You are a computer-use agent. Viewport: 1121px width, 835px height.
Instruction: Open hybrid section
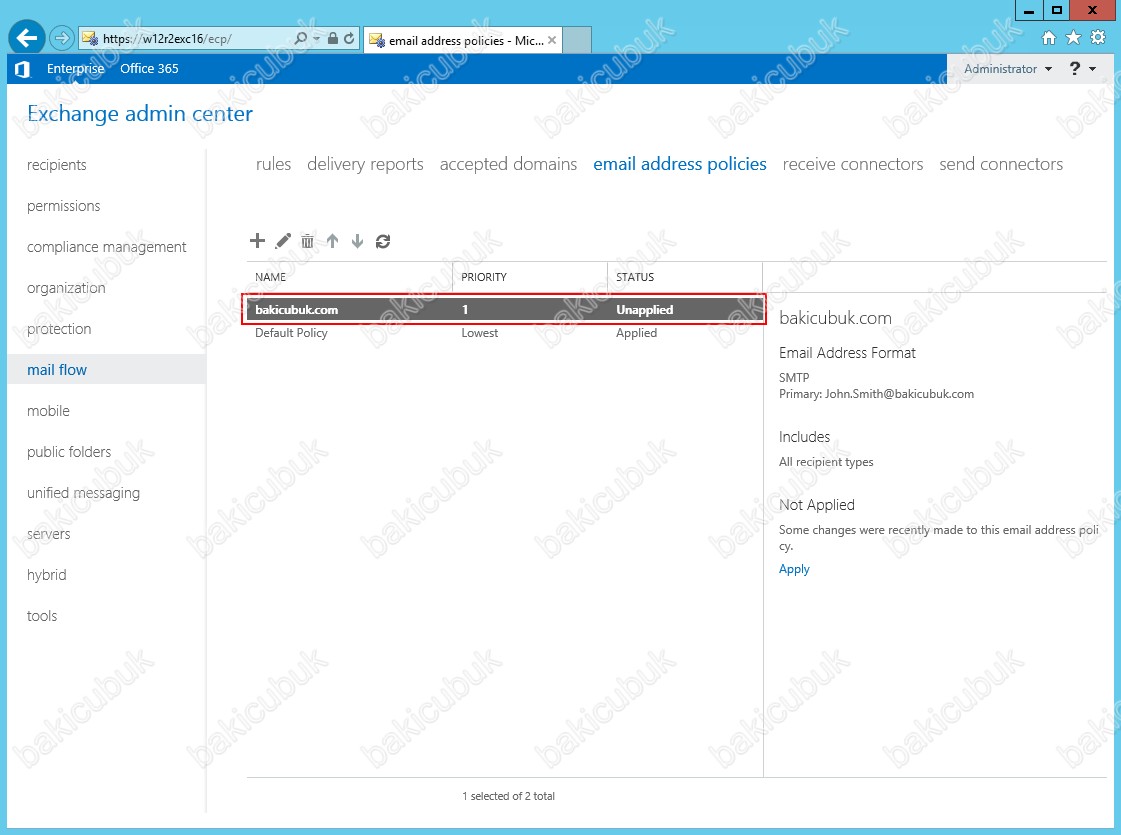tap(46, 575)
